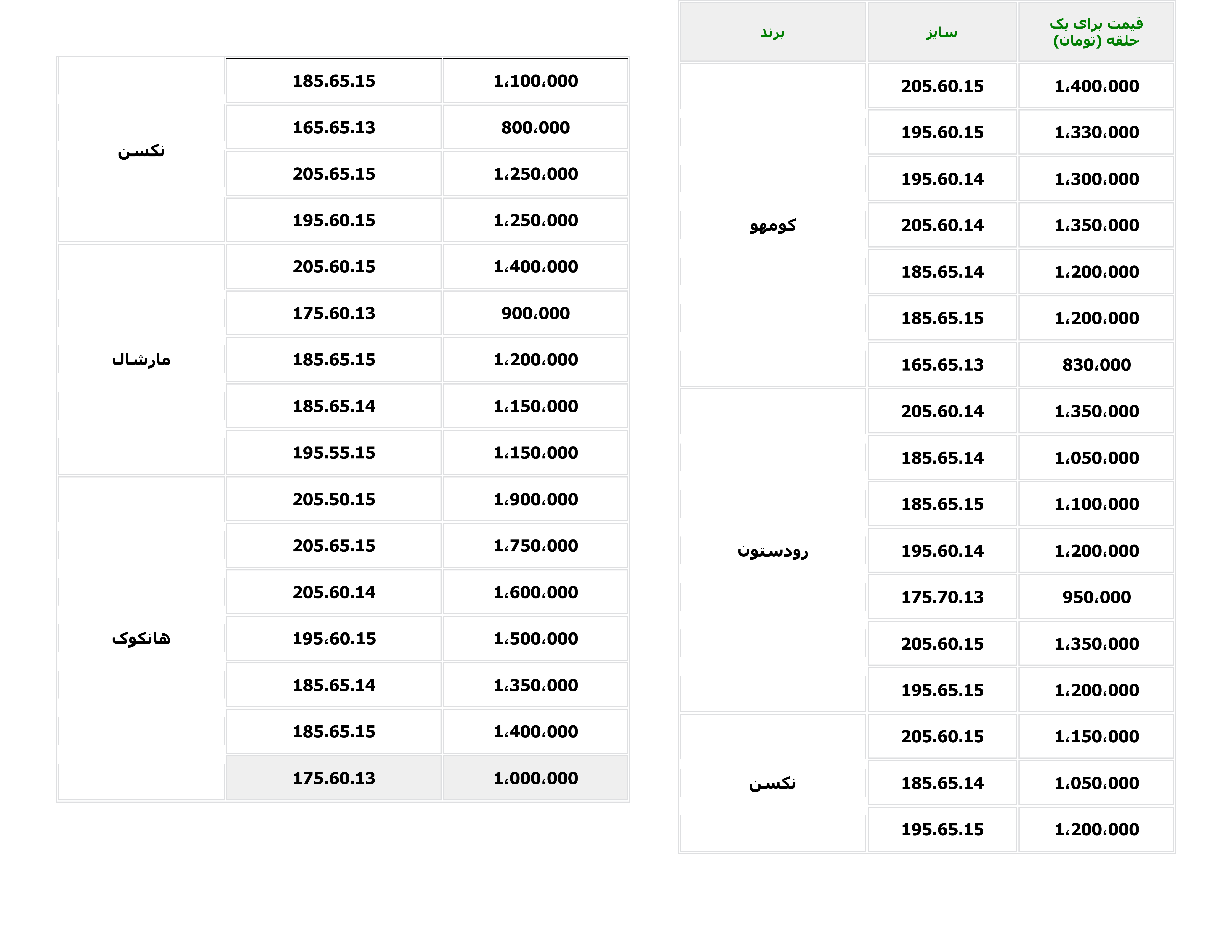The height and width of the screenshot is (952, 1232).
Task: Select size 205.60.14 in the کومهو rows
Action: click(x=942, y=225)
